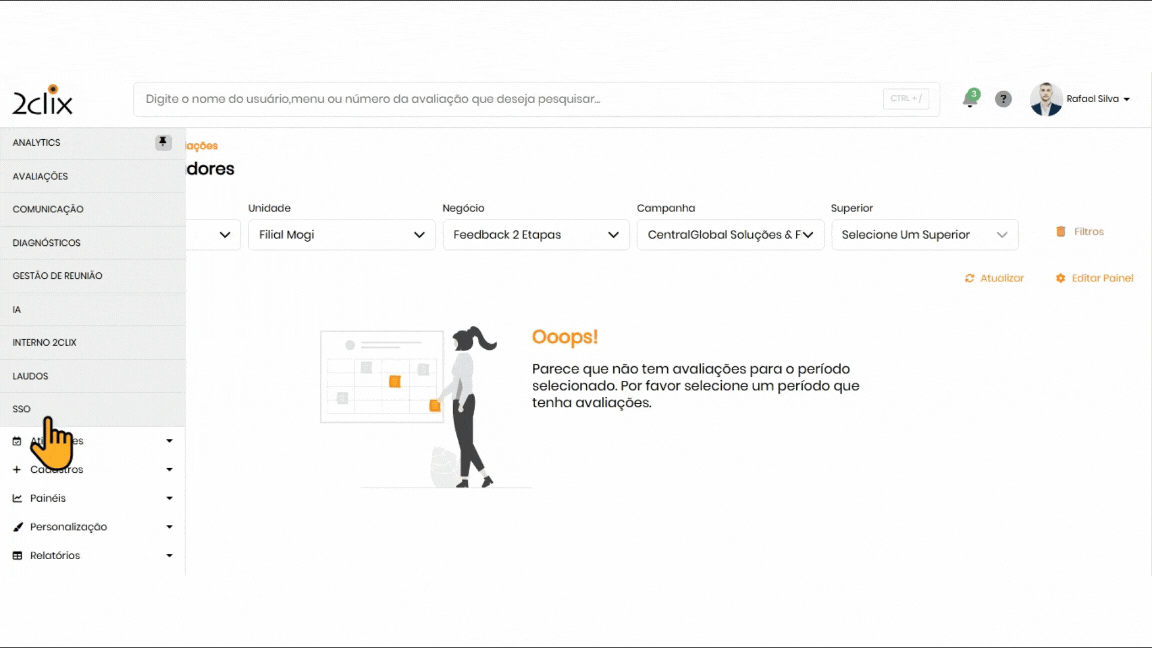Click the help question mark icon

tap(1003, 99)
